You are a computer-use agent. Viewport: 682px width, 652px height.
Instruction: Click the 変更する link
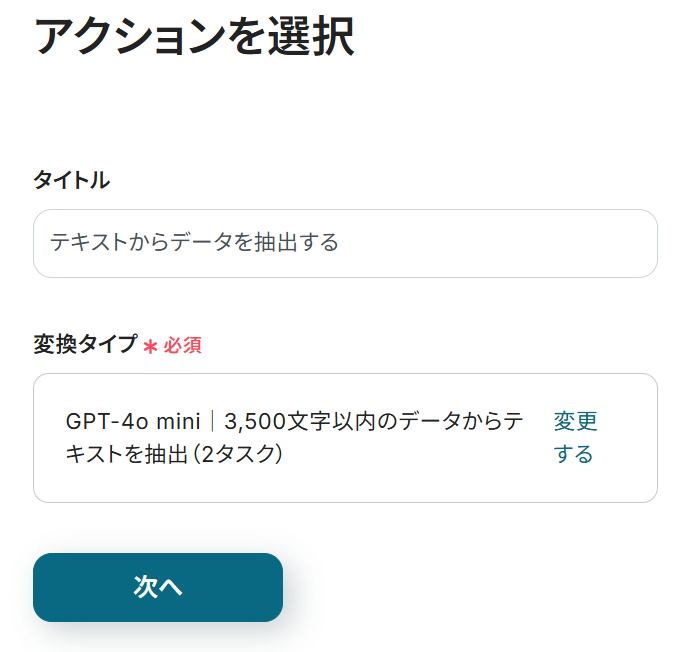(575, 438)
